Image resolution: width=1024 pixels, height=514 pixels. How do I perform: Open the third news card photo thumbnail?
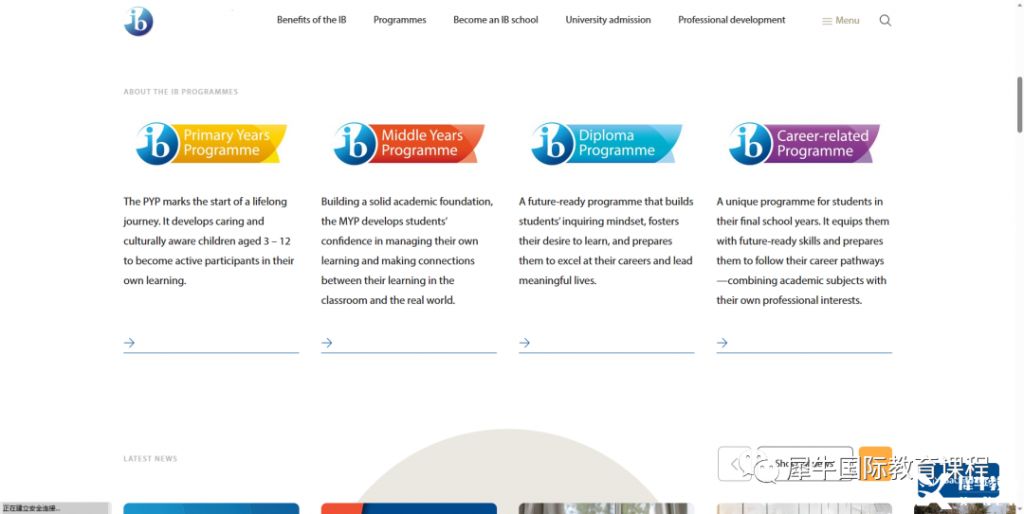[606, 508]
